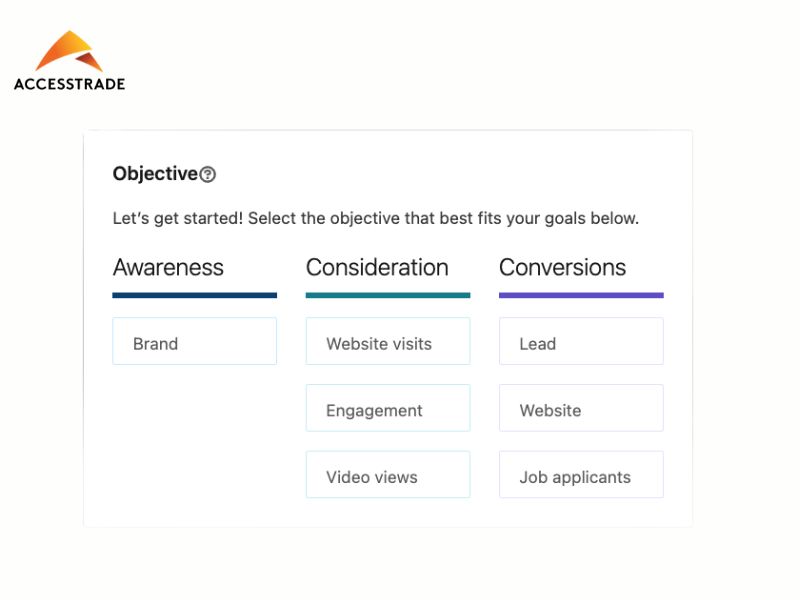The height and width of the screenshot is (600, 800).
Task: Choose the Website conversions objective
Action: 581,409
